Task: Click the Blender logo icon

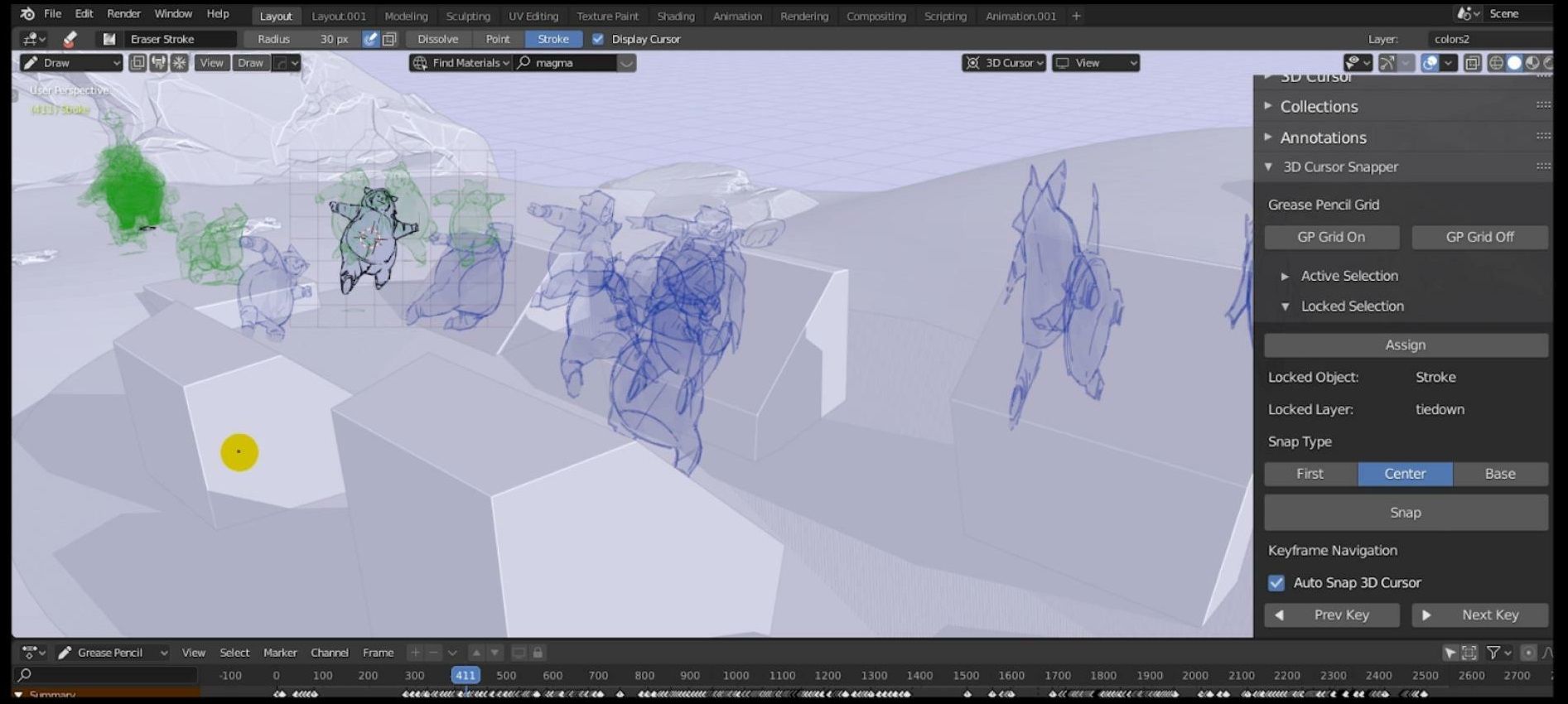Action: pos(27,14)
